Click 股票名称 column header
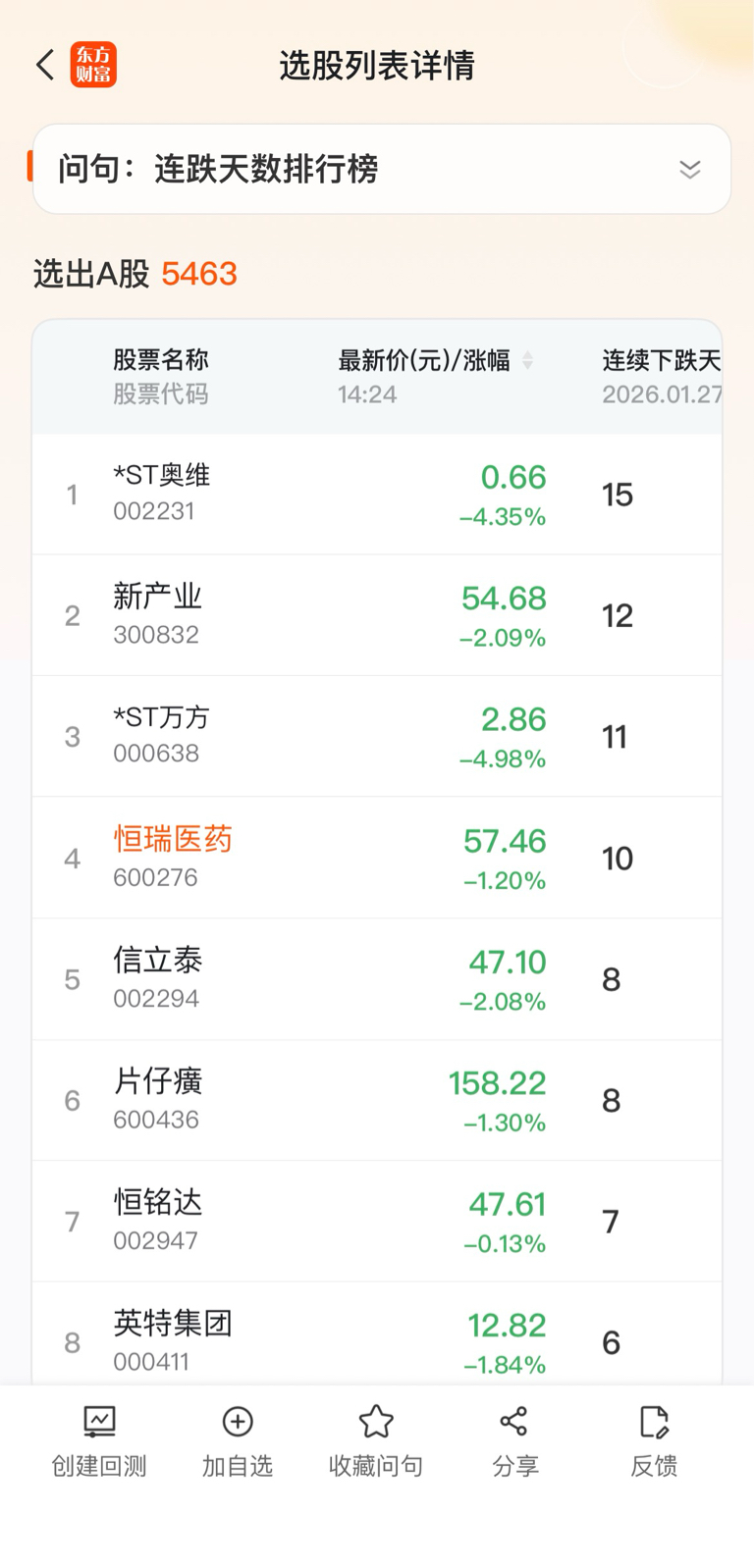754x1568 pixels. tap(161, 360)
